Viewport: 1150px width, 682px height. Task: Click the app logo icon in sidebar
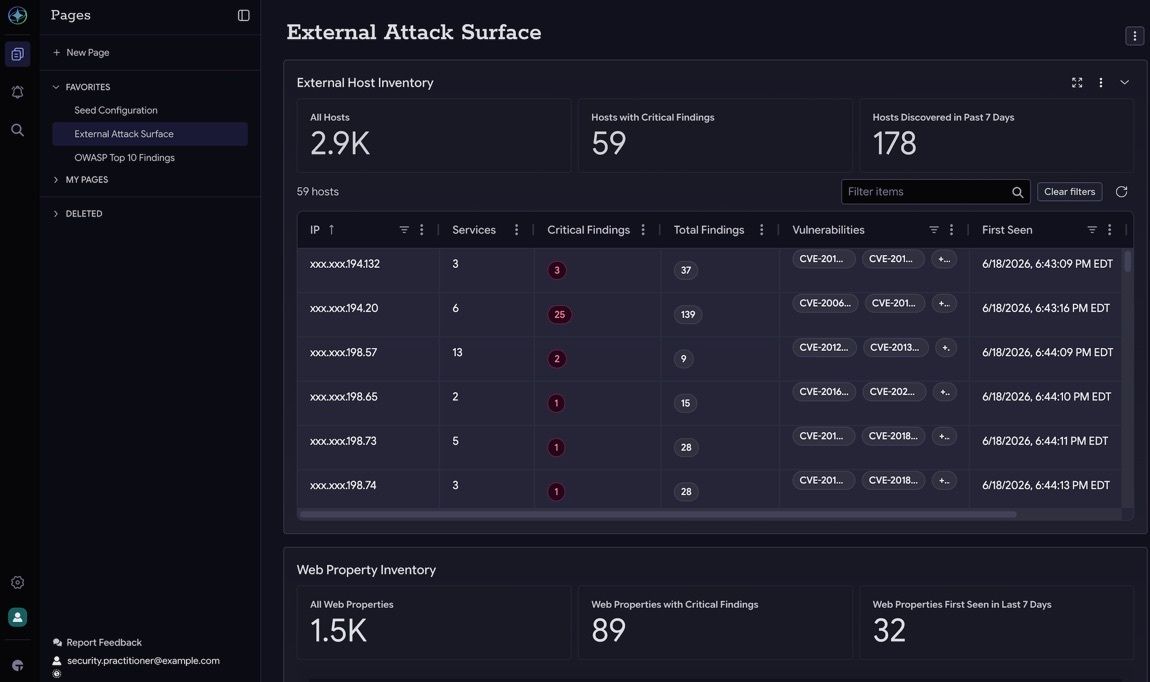tap(18, 15)
